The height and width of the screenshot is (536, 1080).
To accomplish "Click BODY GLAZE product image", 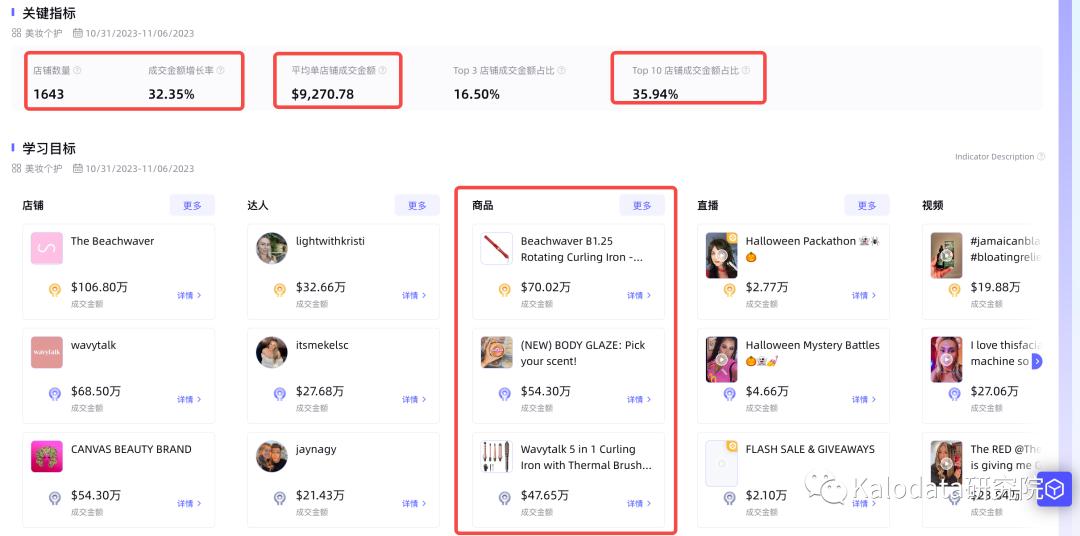I will (497, 352).
